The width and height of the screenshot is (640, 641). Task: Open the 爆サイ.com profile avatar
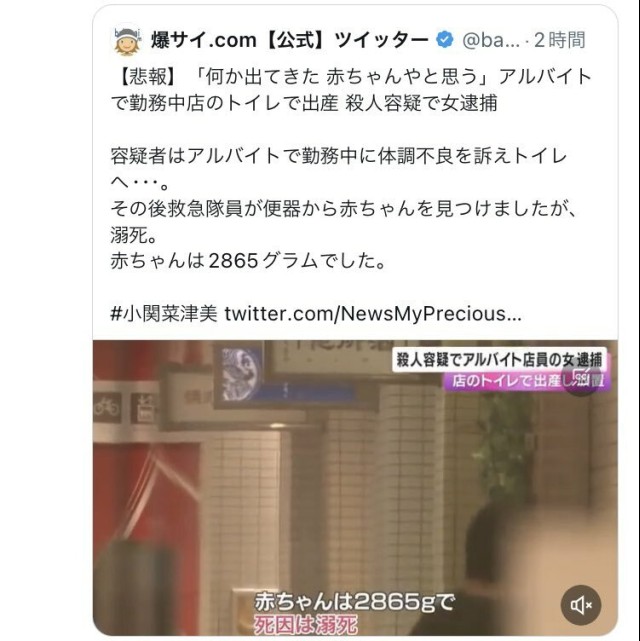[128, 40]
